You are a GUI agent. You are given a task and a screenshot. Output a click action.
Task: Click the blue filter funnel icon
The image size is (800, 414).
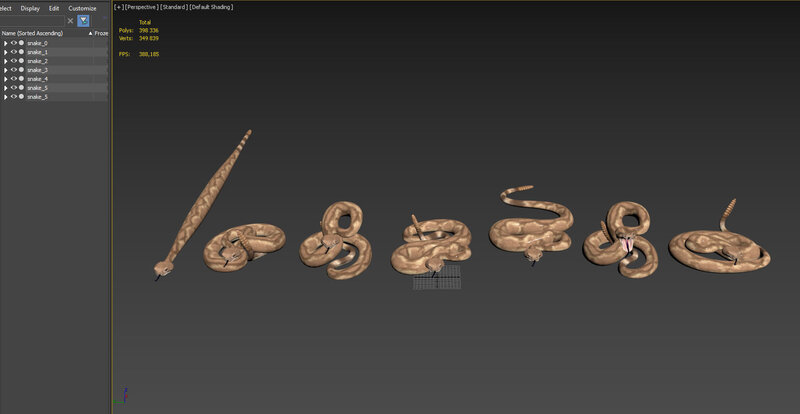(83, 20)
